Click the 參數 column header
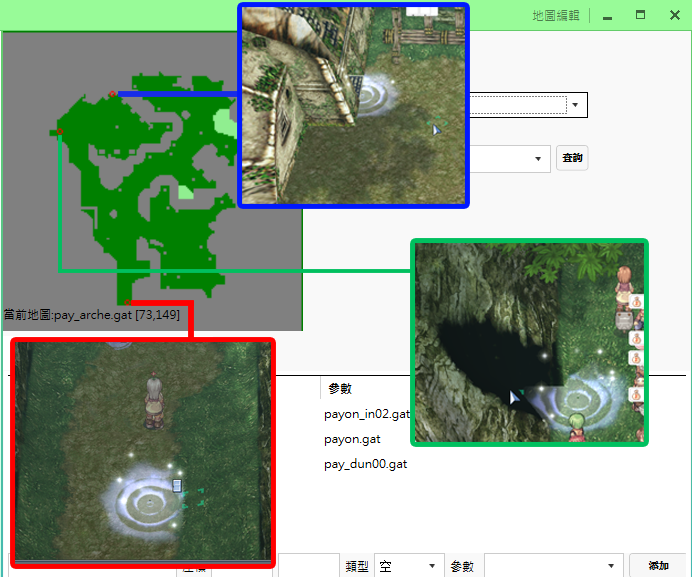Screen dimensions: 692x577 point(340,389)
